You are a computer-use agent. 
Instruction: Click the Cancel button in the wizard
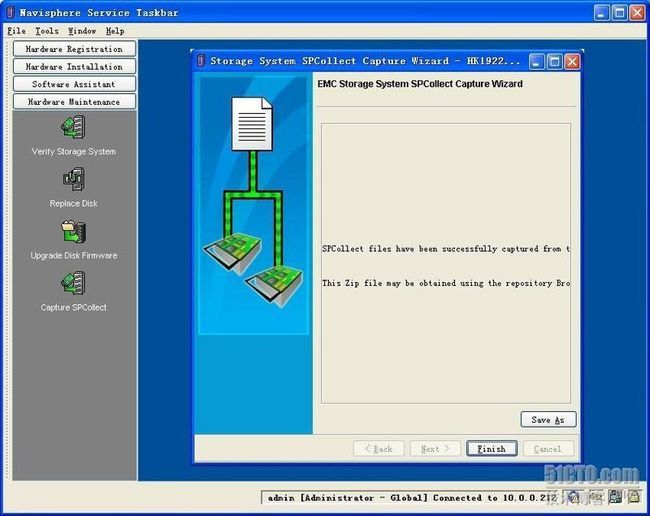(548, 449)
